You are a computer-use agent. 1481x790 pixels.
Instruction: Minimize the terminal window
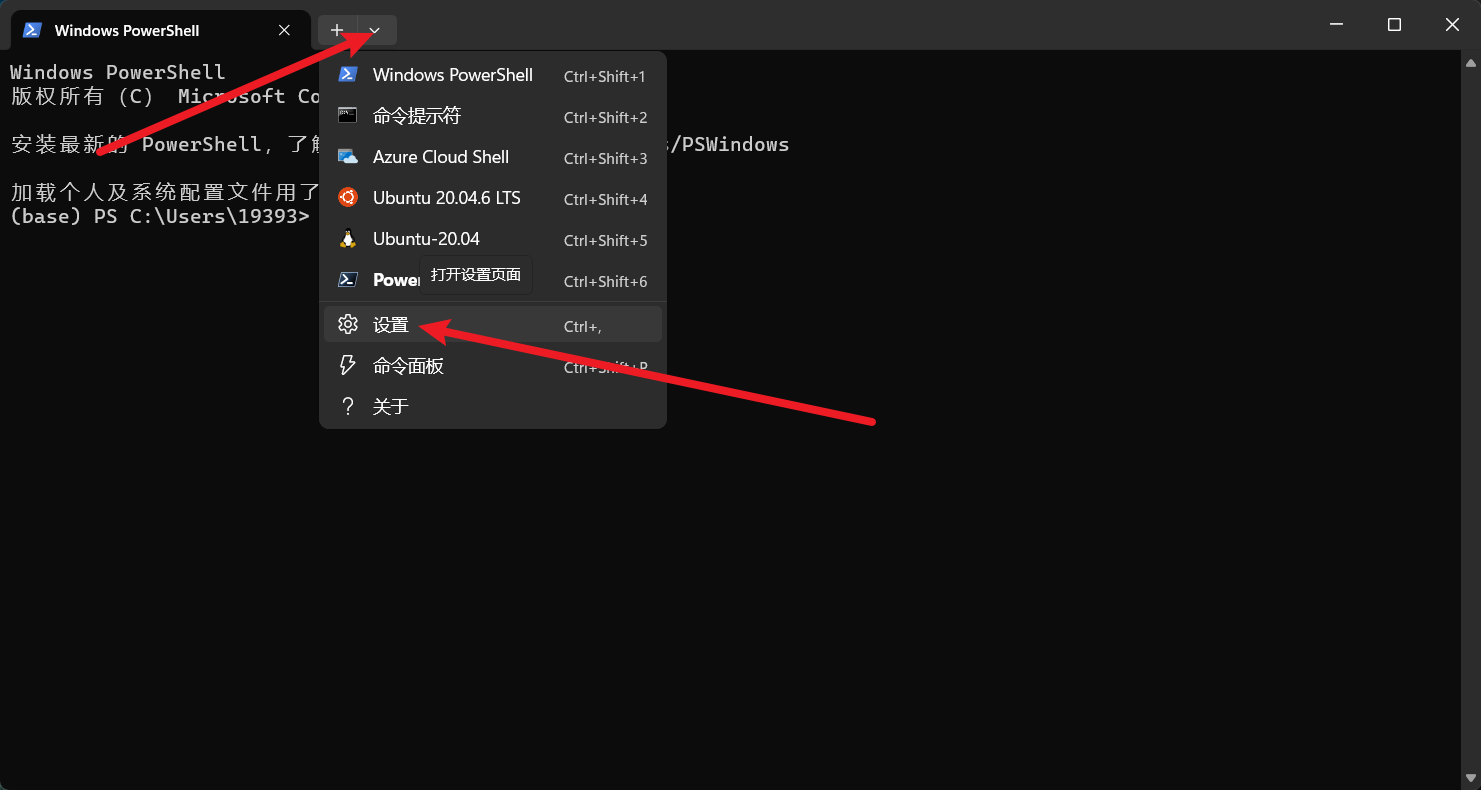tap(1336, 25)
